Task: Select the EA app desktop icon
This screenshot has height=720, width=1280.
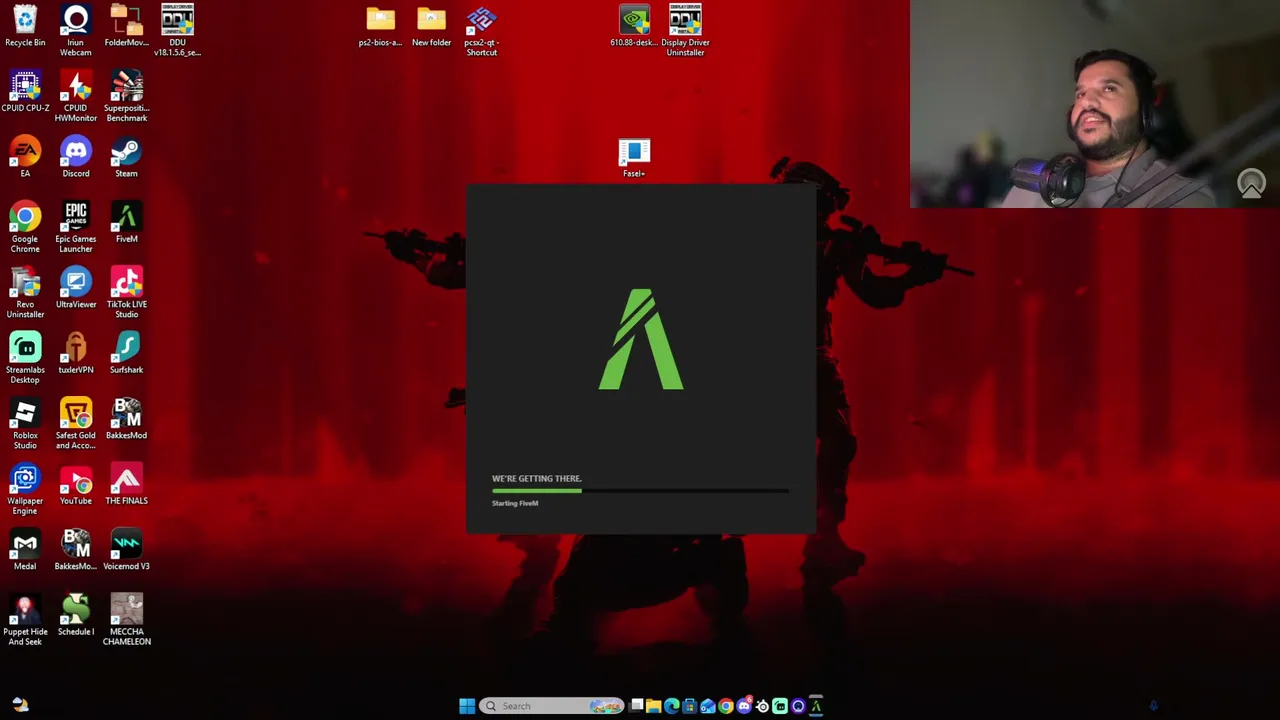Action: pos(25,157)
